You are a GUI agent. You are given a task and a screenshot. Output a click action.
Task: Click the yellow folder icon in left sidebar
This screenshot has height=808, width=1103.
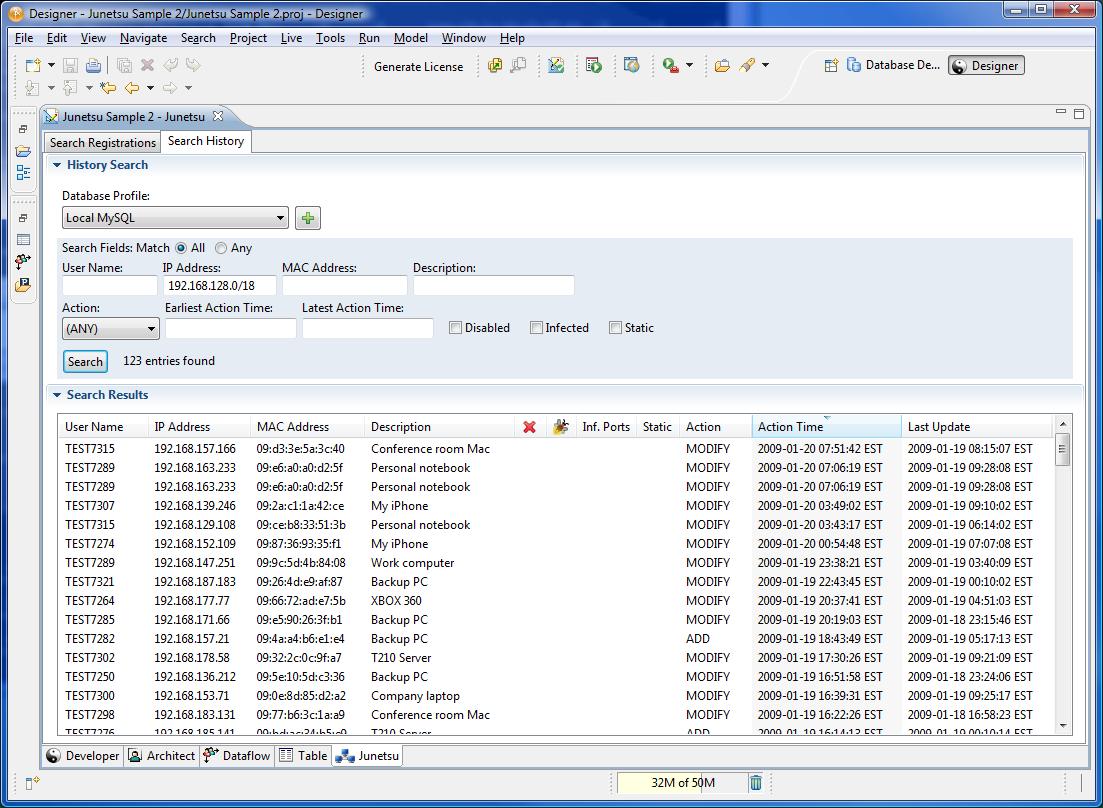[23, 151]
